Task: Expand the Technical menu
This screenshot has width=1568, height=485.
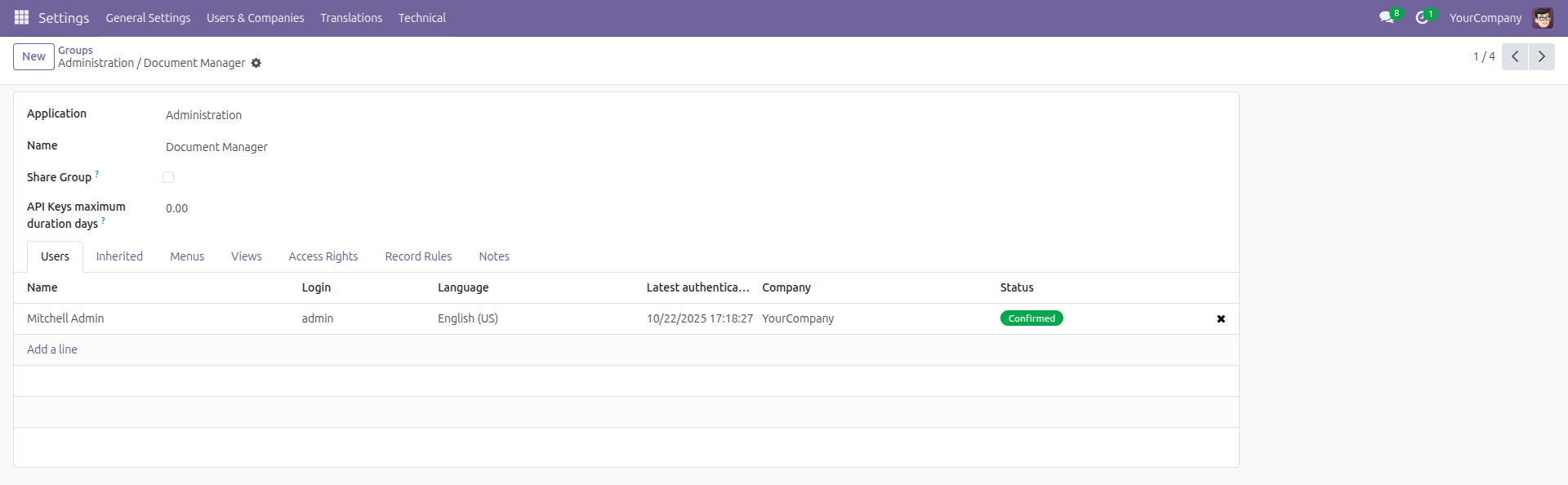Action: (x=421, y=18)
